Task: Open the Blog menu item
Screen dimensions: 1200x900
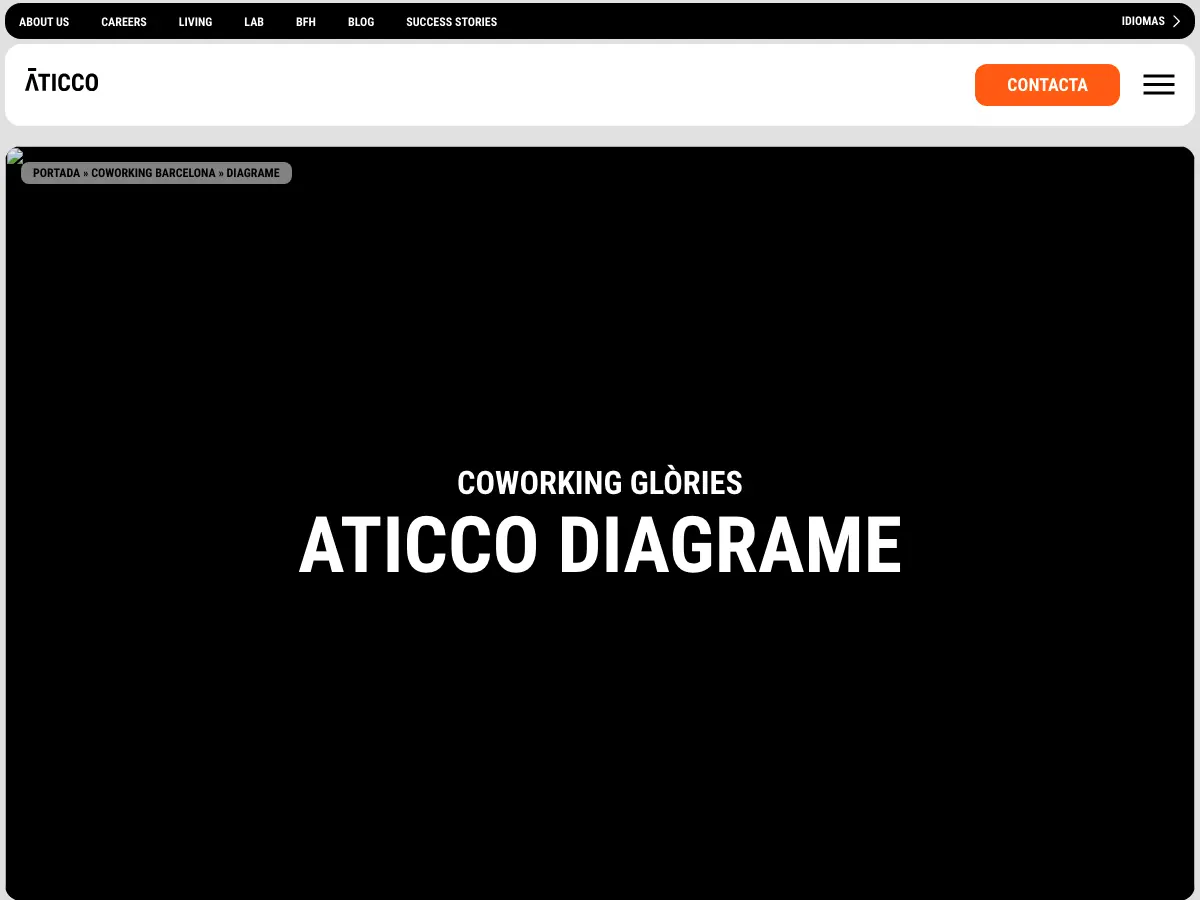Action: point(361,22)
